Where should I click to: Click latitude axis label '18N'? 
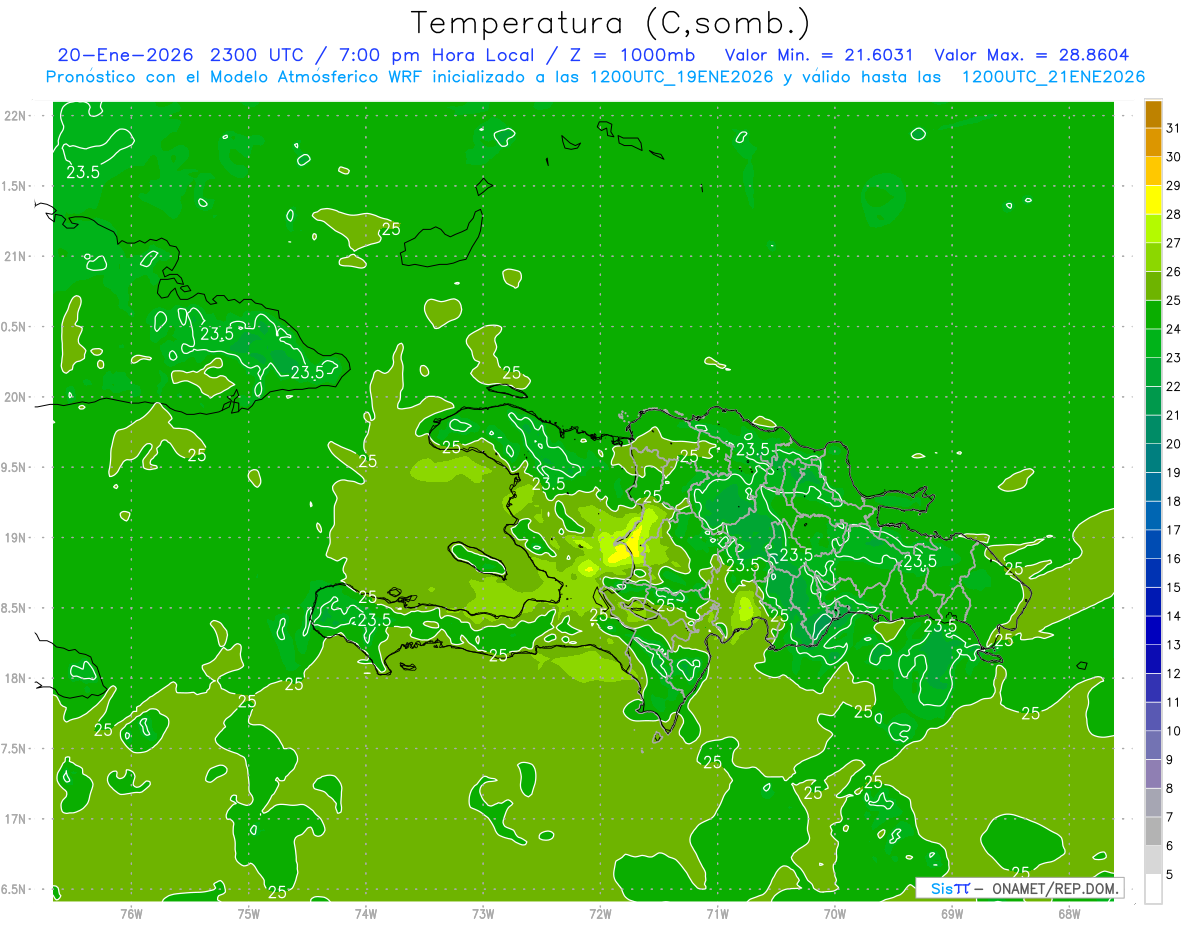(x=15, y=679)
